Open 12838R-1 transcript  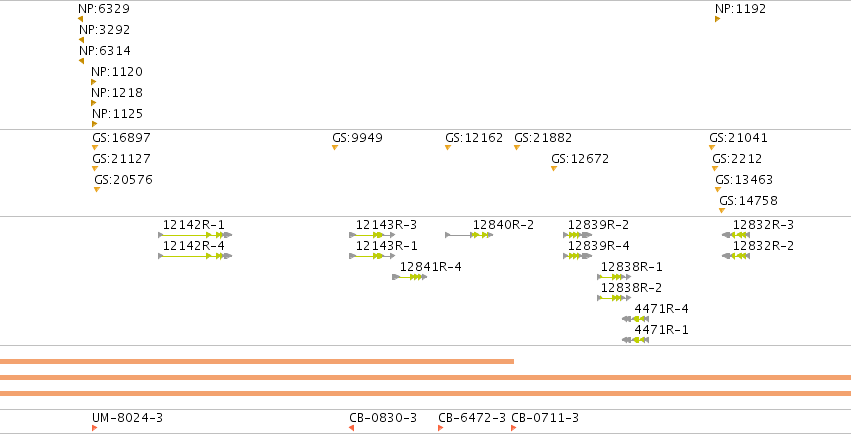(x=614, y=277)
